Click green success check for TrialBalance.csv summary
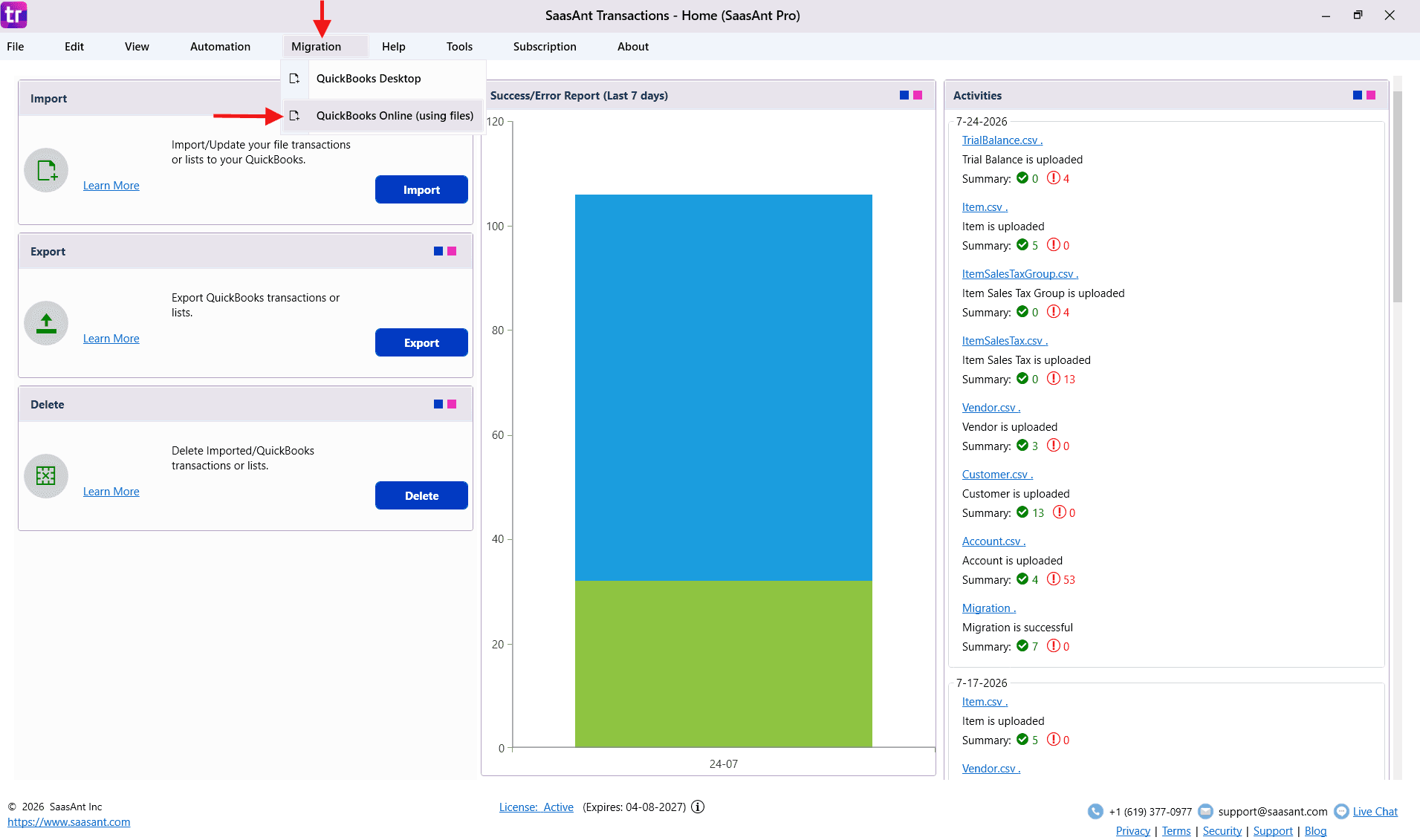The image size is (1420, 840). point(1022,178)
